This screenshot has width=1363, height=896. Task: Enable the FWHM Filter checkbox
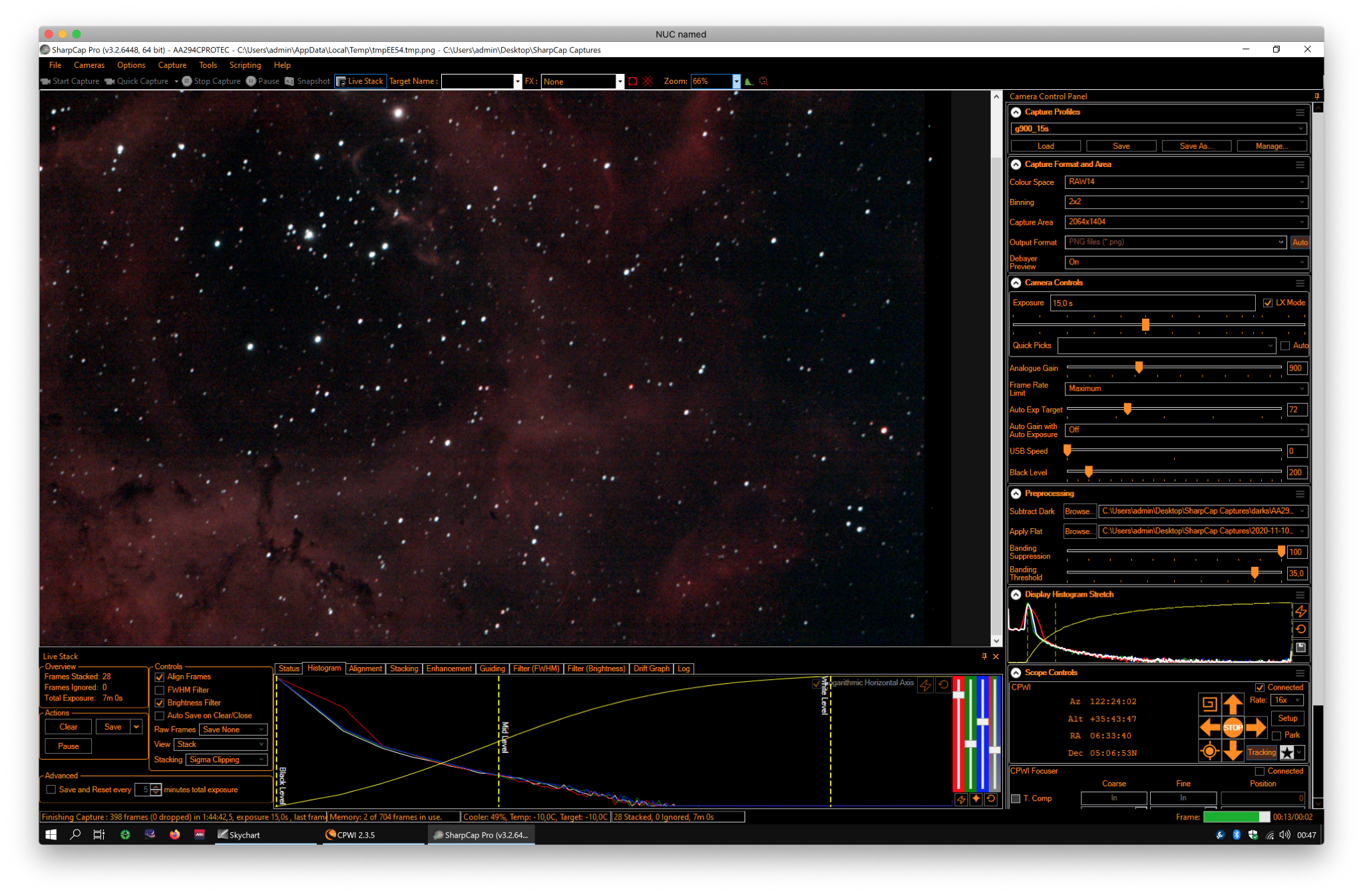[160, 690]
